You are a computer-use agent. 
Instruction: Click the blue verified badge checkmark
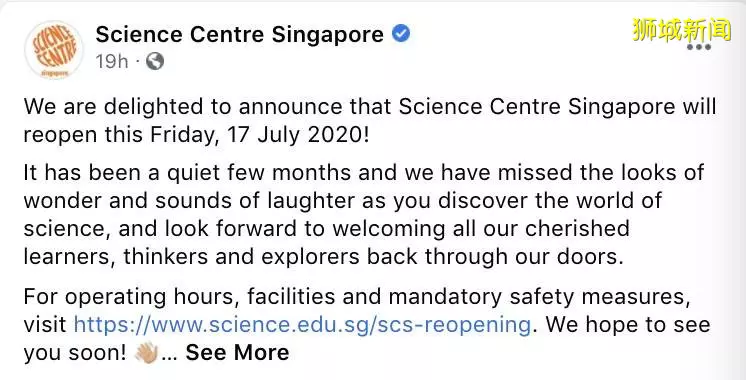click(x=401, y=34)
